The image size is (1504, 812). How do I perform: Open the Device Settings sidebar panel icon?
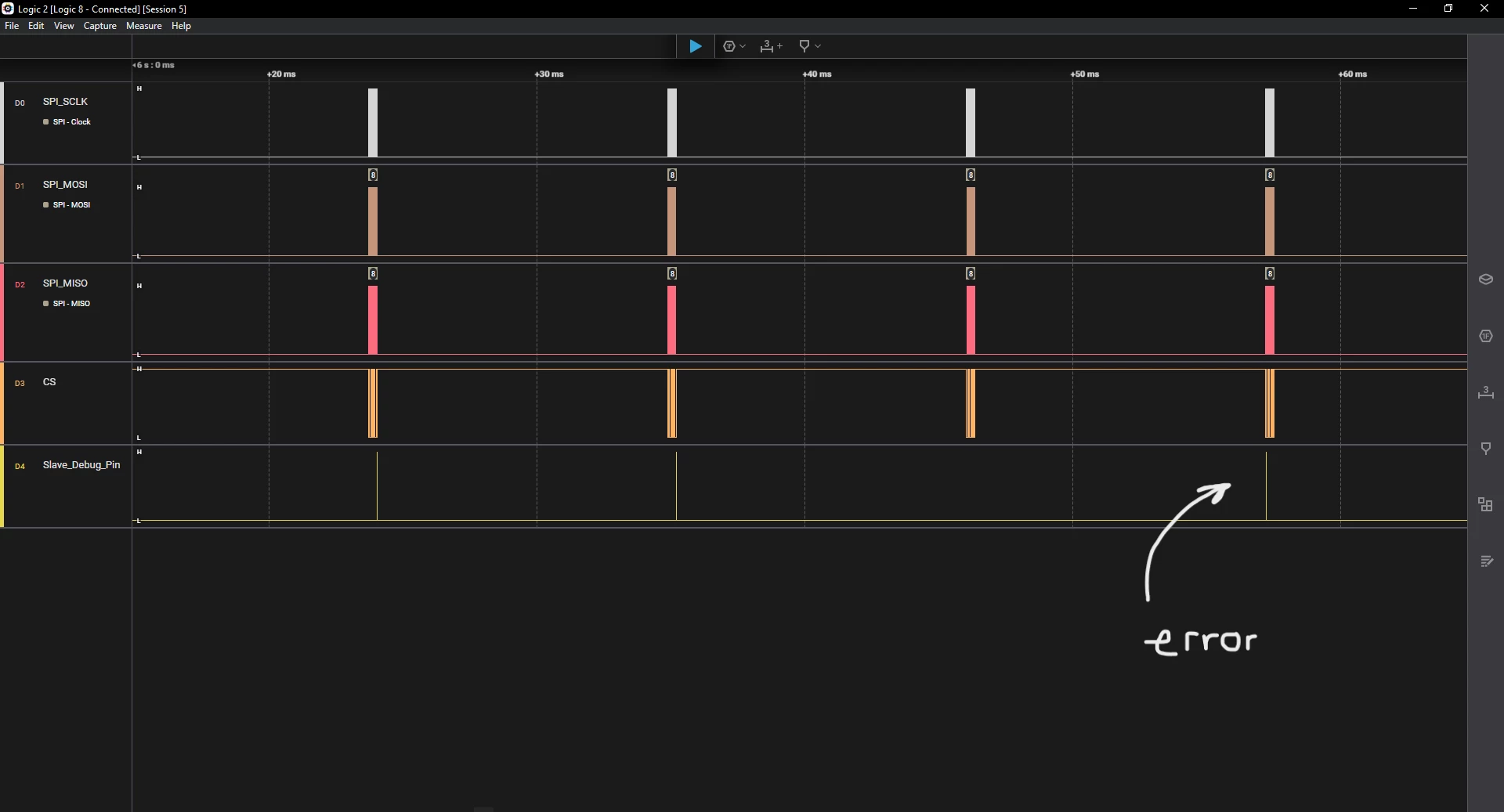pyautogui.click(x=1485, y=280)
